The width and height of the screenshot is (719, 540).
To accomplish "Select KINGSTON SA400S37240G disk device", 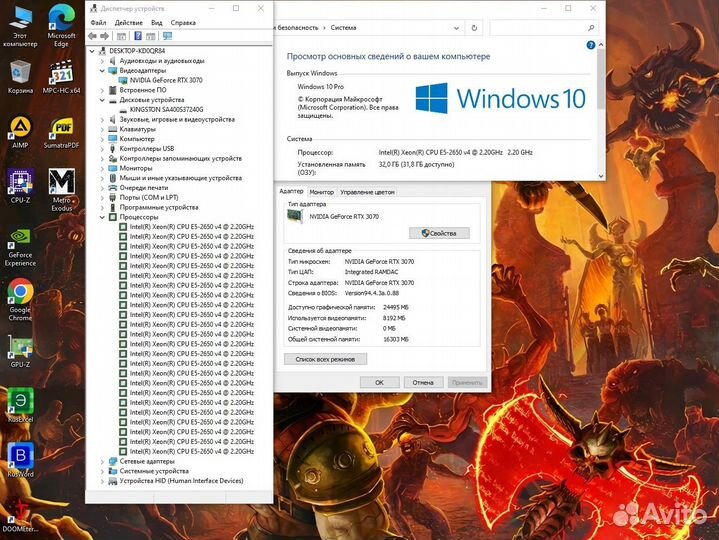I will (x=166, y=110).
